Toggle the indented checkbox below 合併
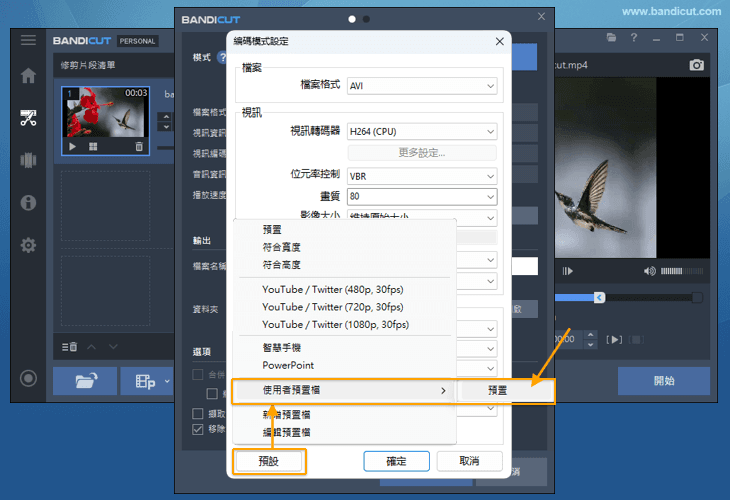The width and height of the screenshot is (730, 500). [212, 394]
